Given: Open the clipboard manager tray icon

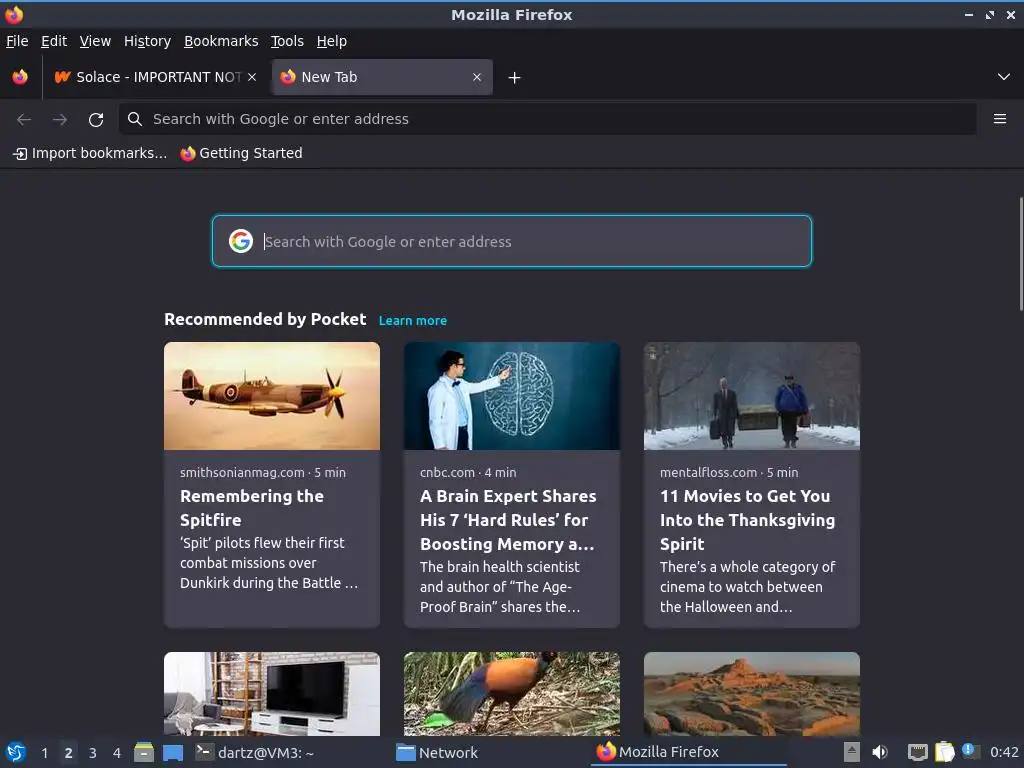Looking at the screenshot, I should (x=945, y=752).
